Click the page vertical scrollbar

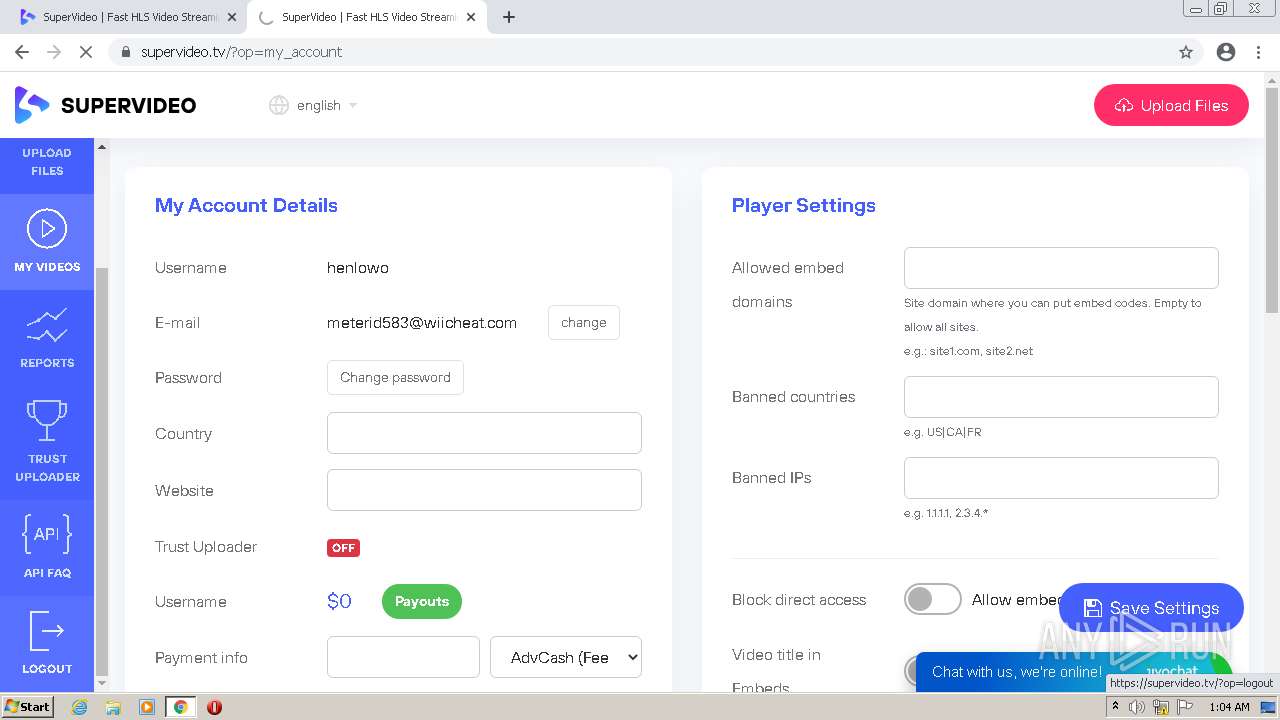[1272, 200]
